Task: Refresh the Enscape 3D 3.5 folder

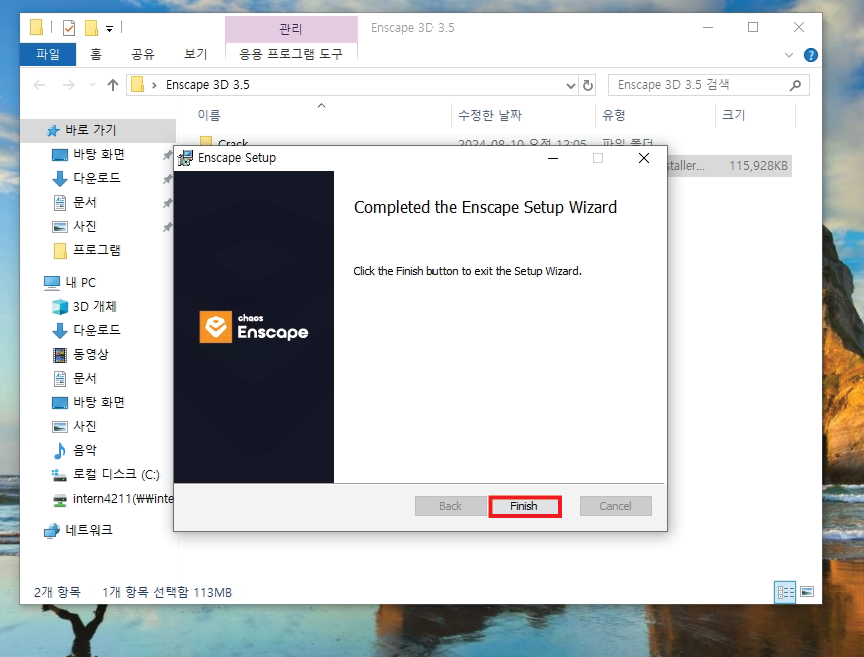Action: pos(588,85)
